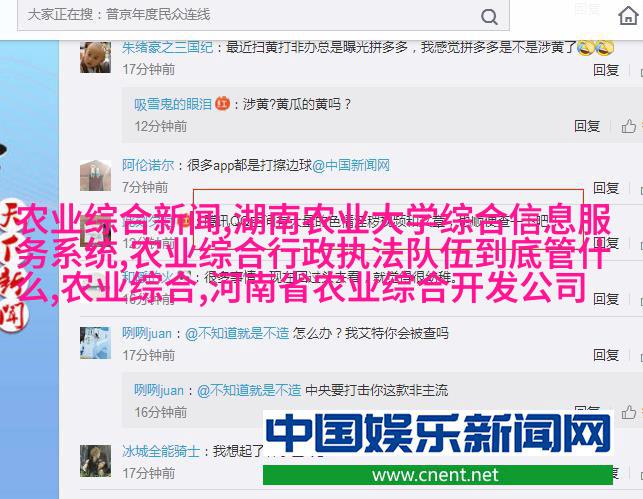643x499 pixels.
Task: Open user profile 朱绪豪之三国纪
Action: 167,48
